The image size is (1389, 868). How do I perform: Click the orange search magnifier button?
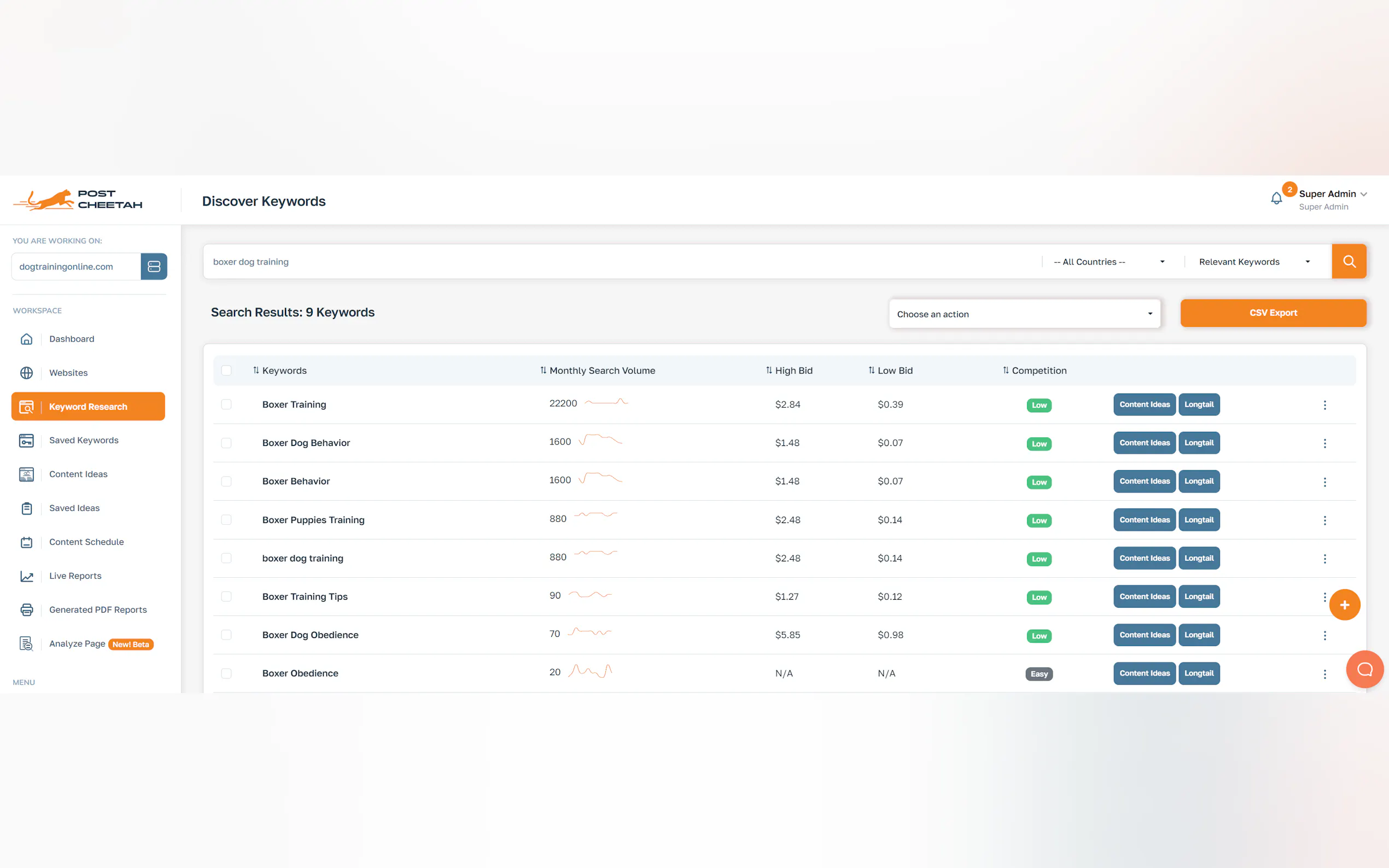point(1349,262)
